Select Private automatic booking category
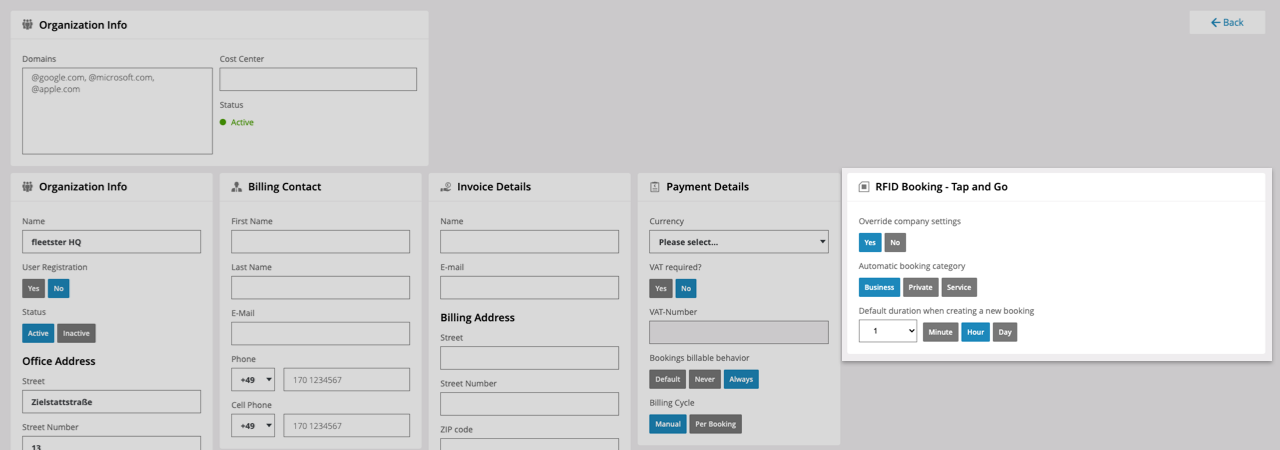This screenshot has height=450, width=1280. [921, 287]
